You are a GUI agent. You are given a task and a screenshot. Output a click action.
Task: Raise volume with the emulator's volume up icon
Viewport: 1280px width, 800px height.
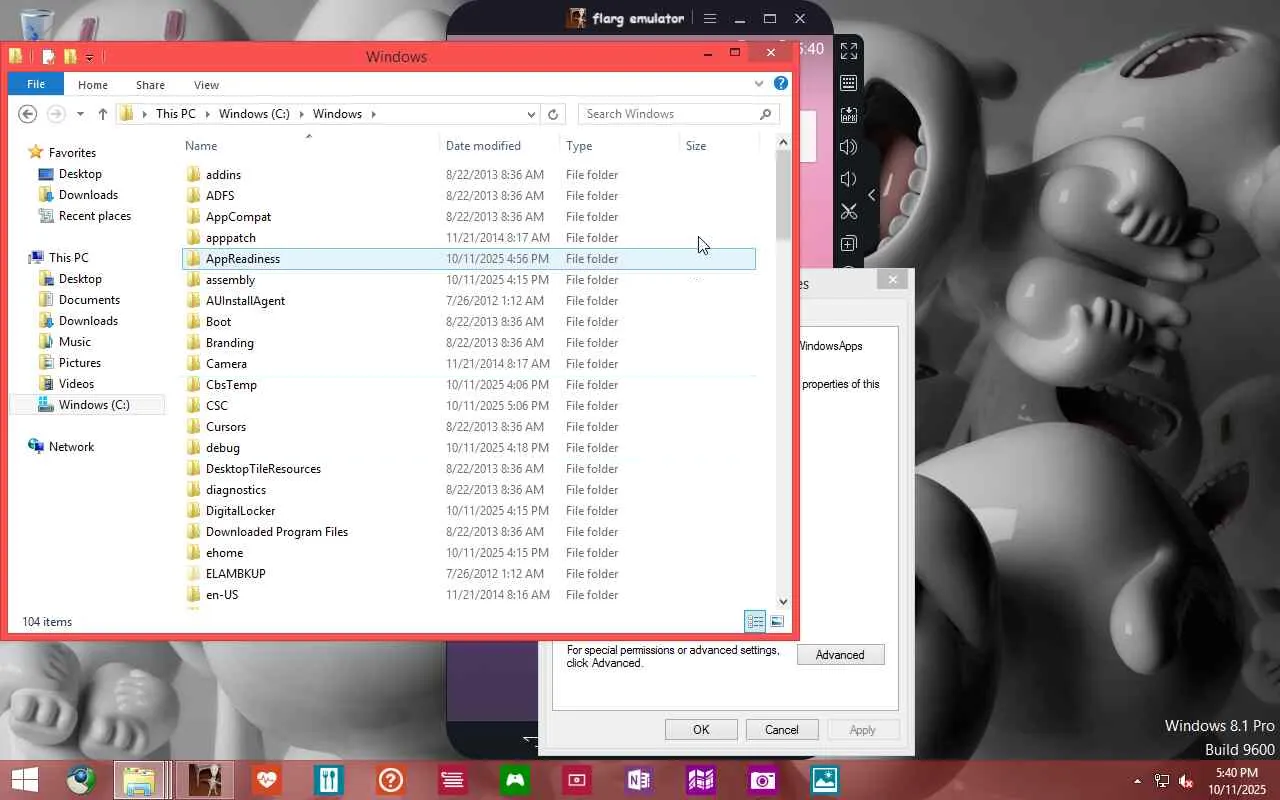click(x=848, y=147)
